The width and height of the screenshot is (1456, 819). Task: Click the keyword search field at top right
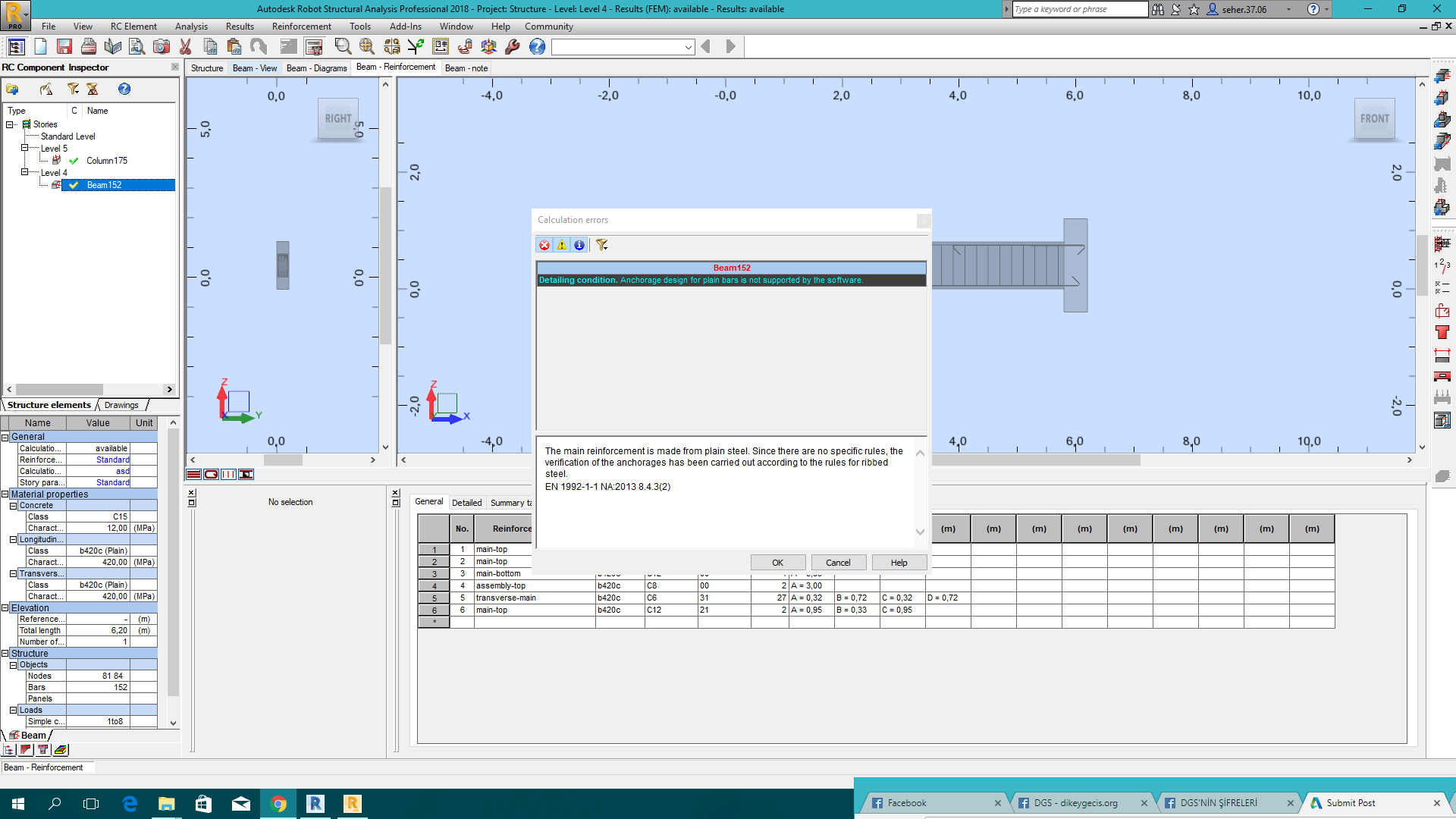1077,9
